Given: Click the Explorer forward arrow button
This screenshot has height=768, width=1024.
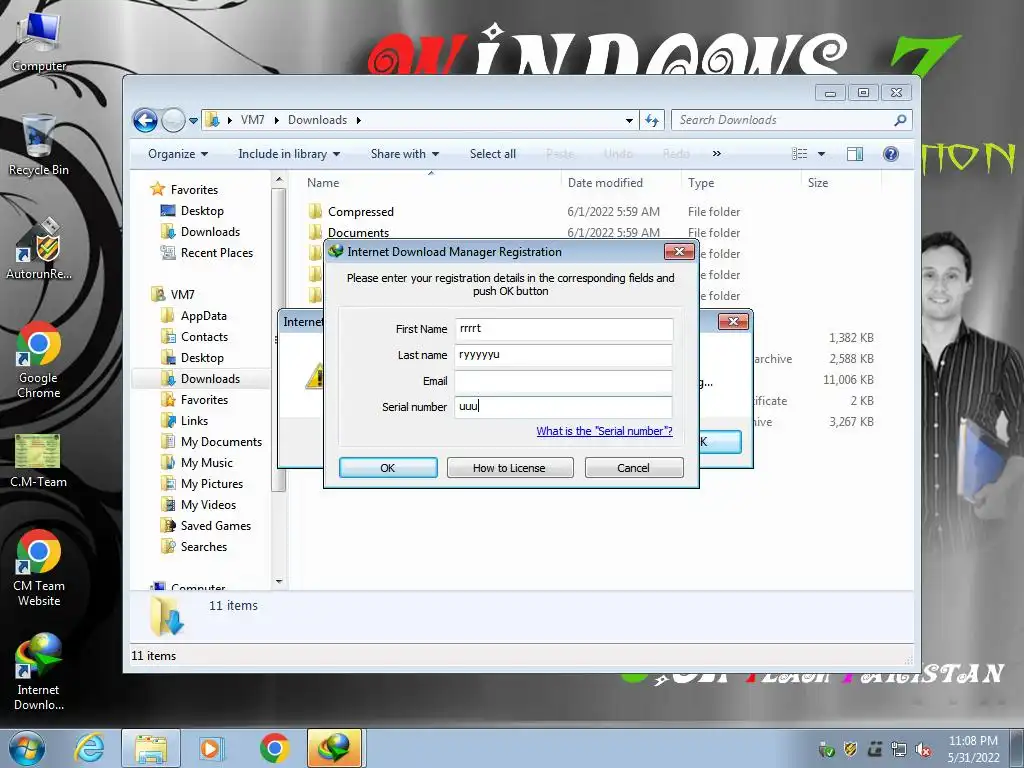Looking at the screenshot, I should (173, 120).
